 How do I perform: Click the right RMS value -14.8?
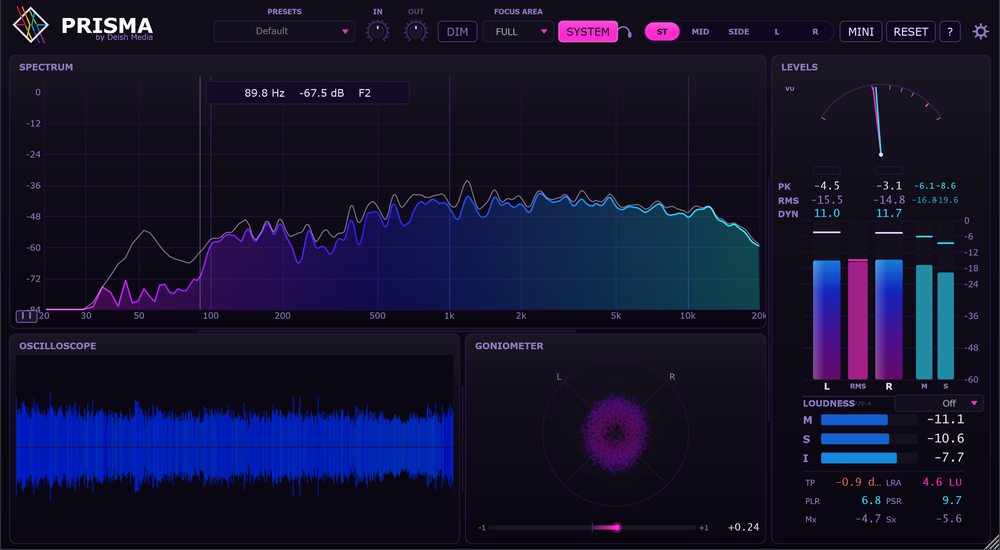click(888, 200)
